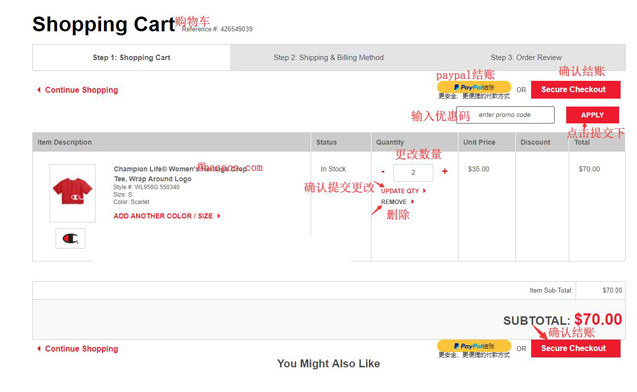Viewport: 637px width, 392px height.
Task: Click the bottom Secure Checkout button
Action: (576, 349)
